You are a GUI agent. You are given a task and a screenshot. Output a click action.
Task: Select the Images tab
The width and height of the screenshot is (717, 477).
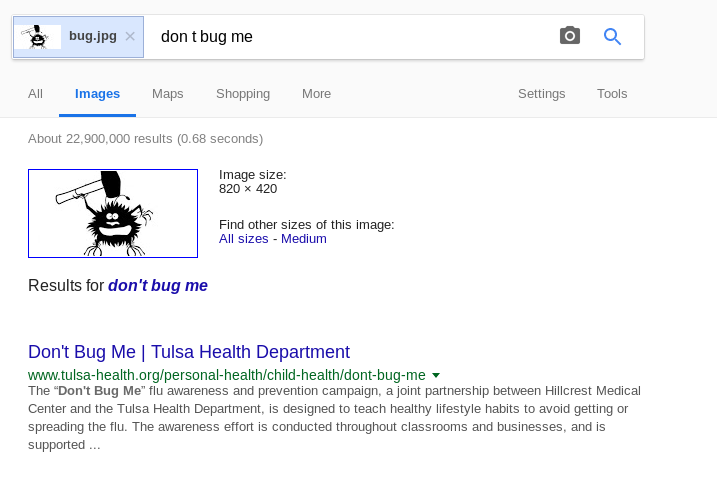coord(97,94)
